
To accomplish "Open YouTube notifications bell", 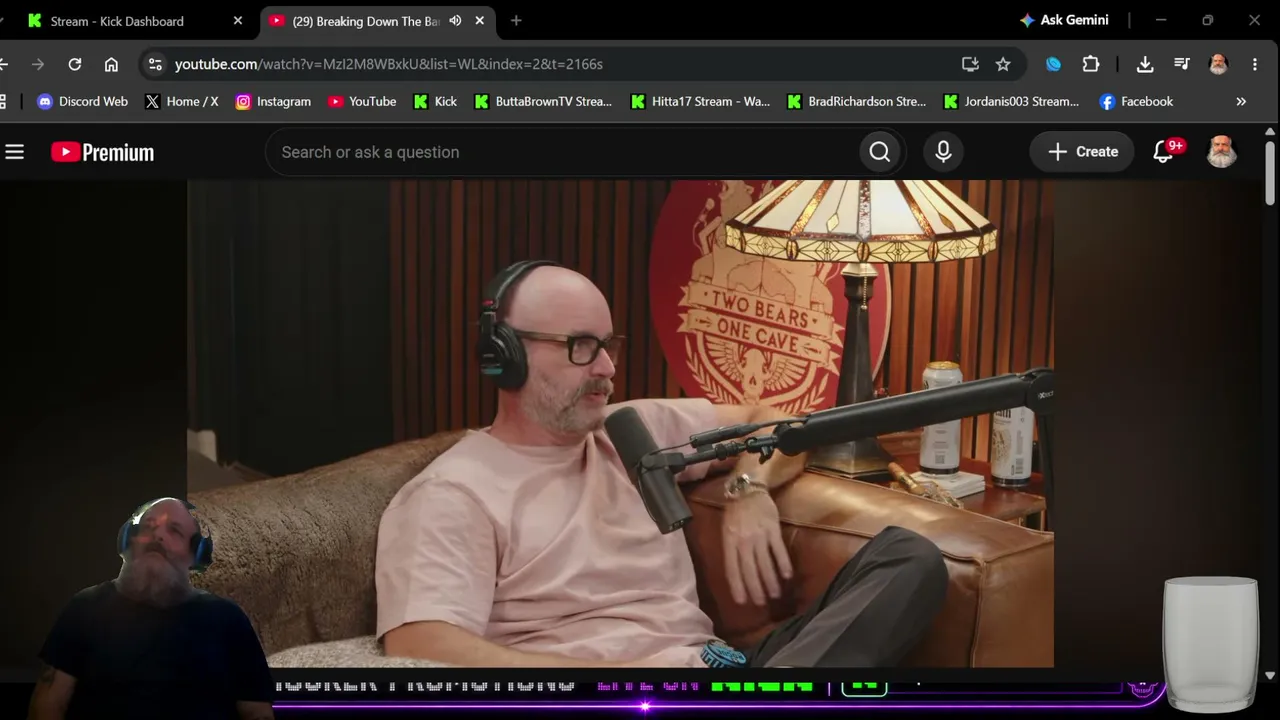I will click(1163, 152).
